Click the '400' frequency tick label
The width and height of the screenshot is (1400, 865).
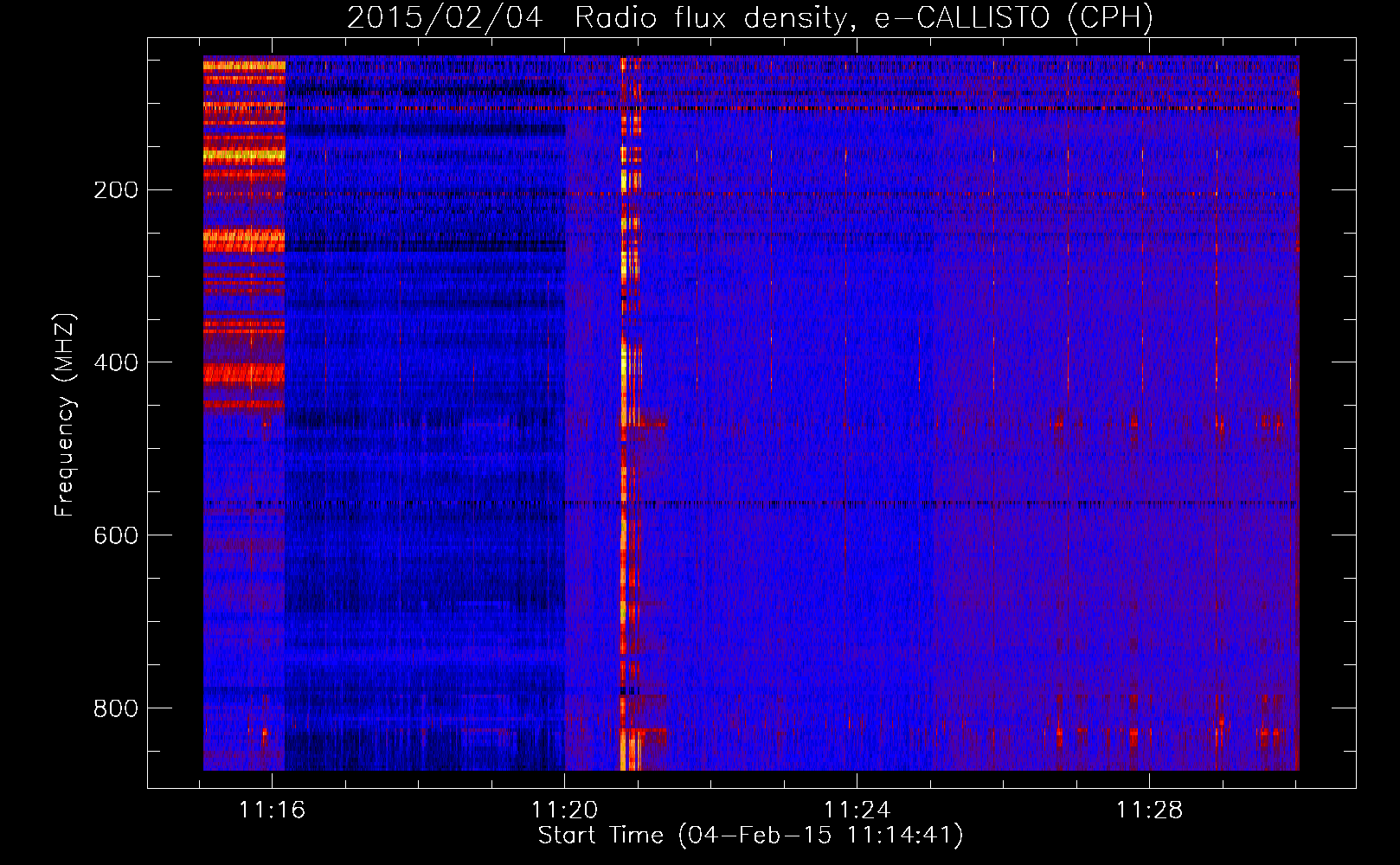116,362
